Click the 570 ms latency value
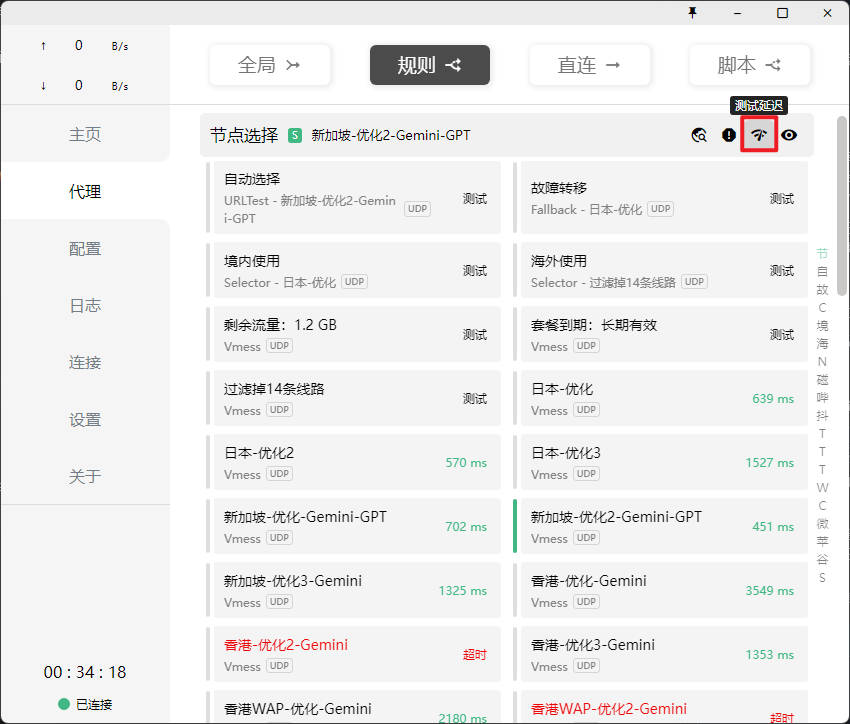Viewport: 850px width, 724px height. pyautogui.click(x=466, y=463)
